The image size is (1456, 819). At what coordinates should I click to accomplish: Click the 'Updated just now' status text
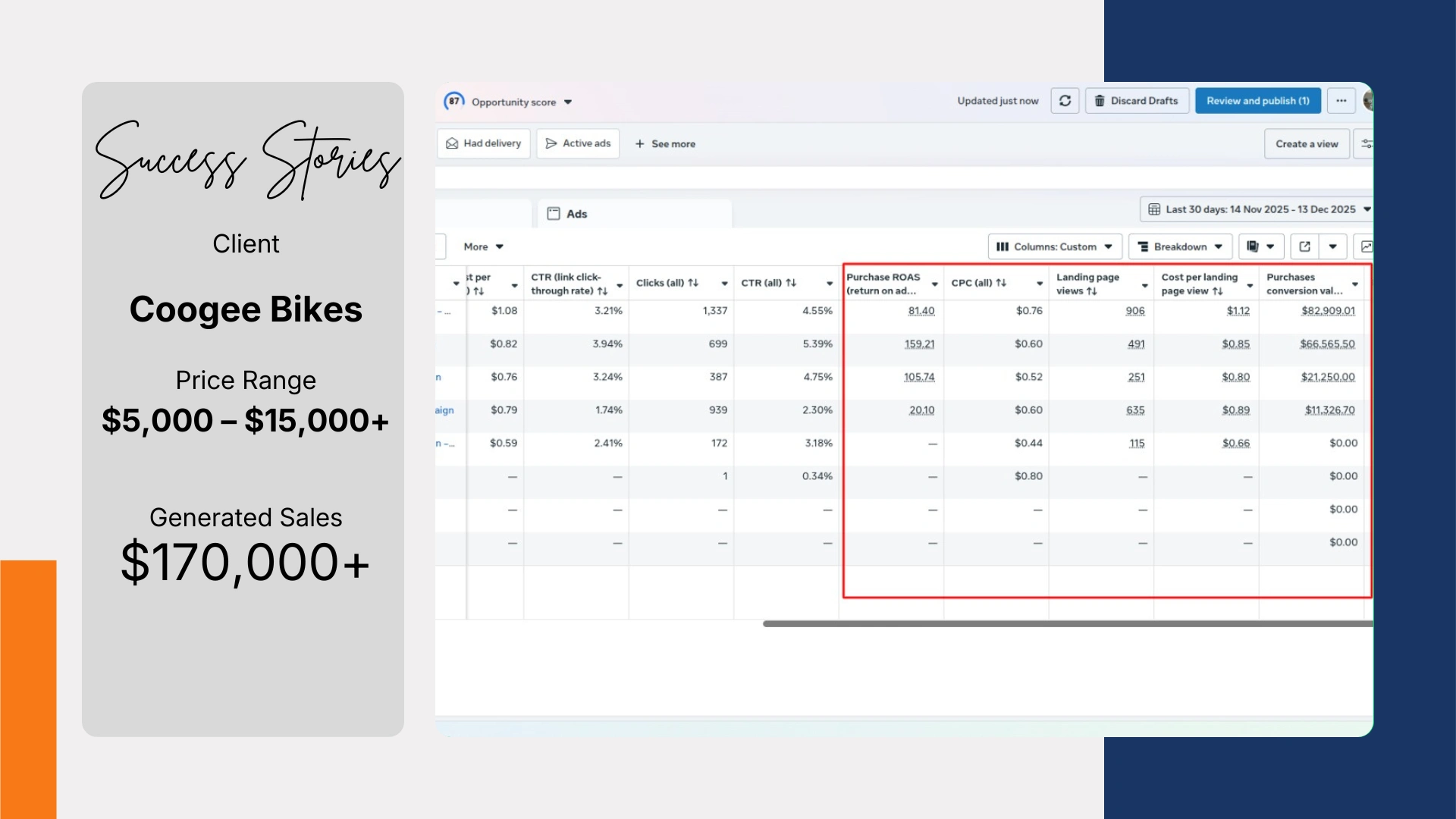tap(998, 101)
